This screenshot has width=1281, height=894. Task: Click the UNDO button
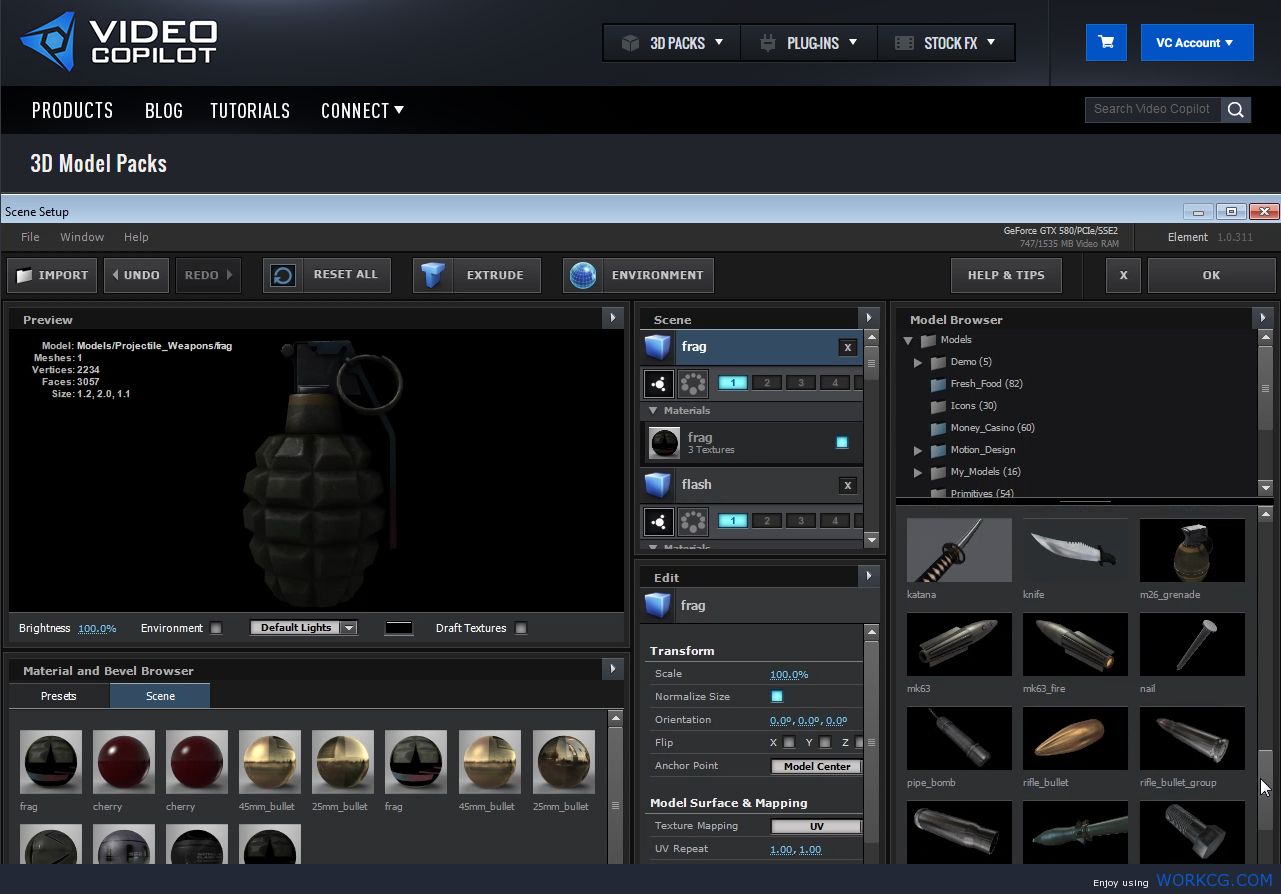click(x=136, y=275)
